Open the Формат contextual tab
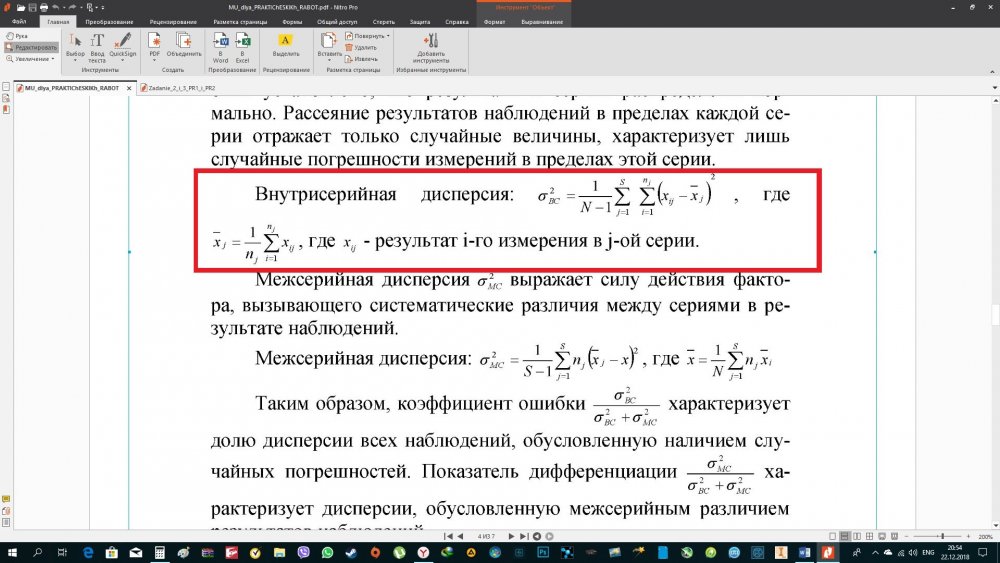The width and height of the screenshot is (1000, 563). 494,22
